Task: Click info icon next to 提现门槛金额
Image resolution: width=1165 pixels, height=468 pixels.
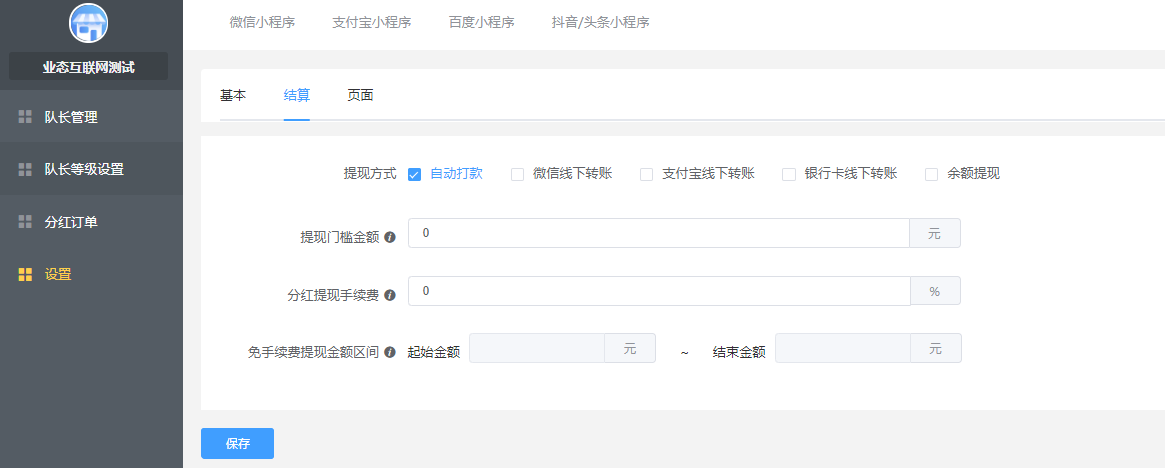Action: [390, 237]
